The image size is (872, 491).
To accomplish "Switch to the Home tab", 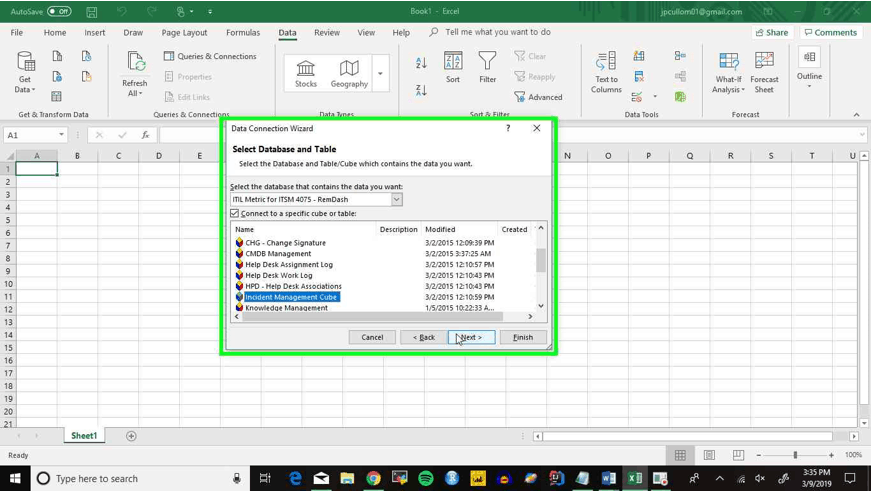I will (x=55, y=33).
